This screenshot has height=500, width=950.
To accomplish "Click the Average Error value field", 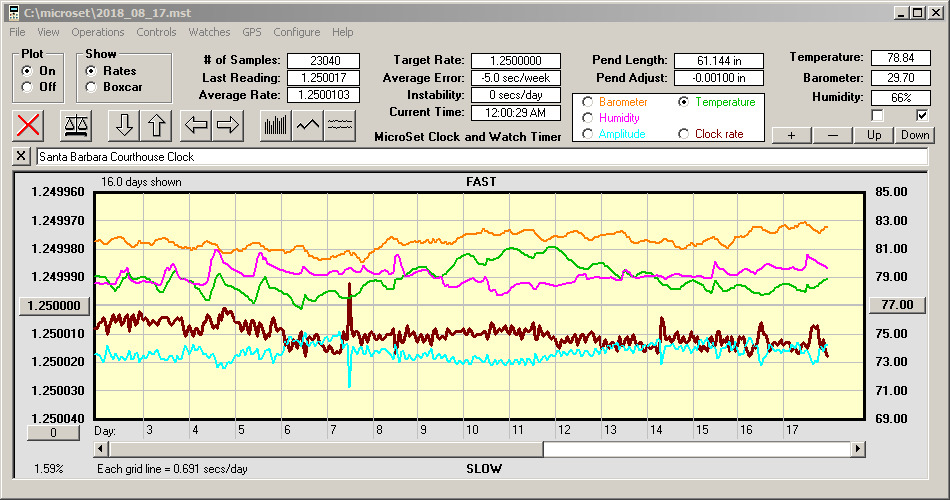I will coord(516,78).
